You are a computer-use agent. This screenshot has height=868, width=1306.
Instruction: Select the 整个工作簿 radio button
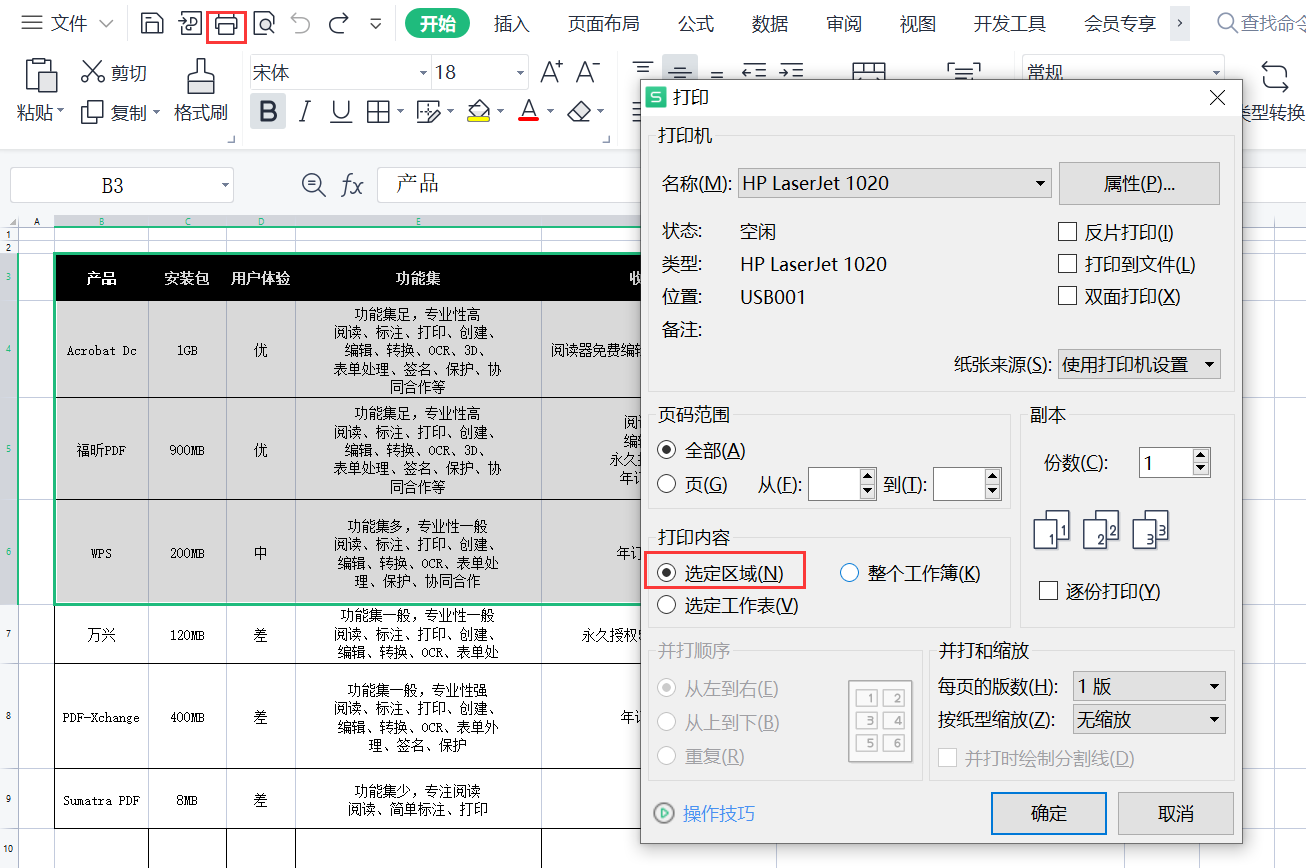[x=850, y=573]
